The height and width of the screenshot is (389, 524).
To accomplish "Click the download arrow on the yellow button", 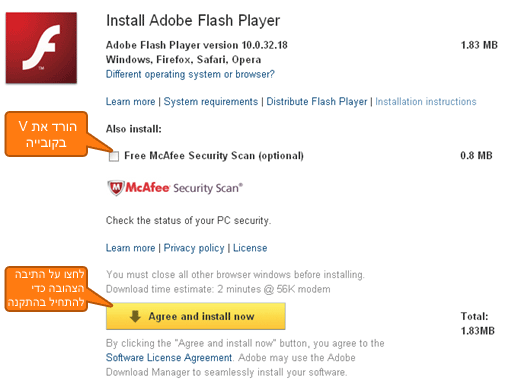I will [x=135, y=316].
